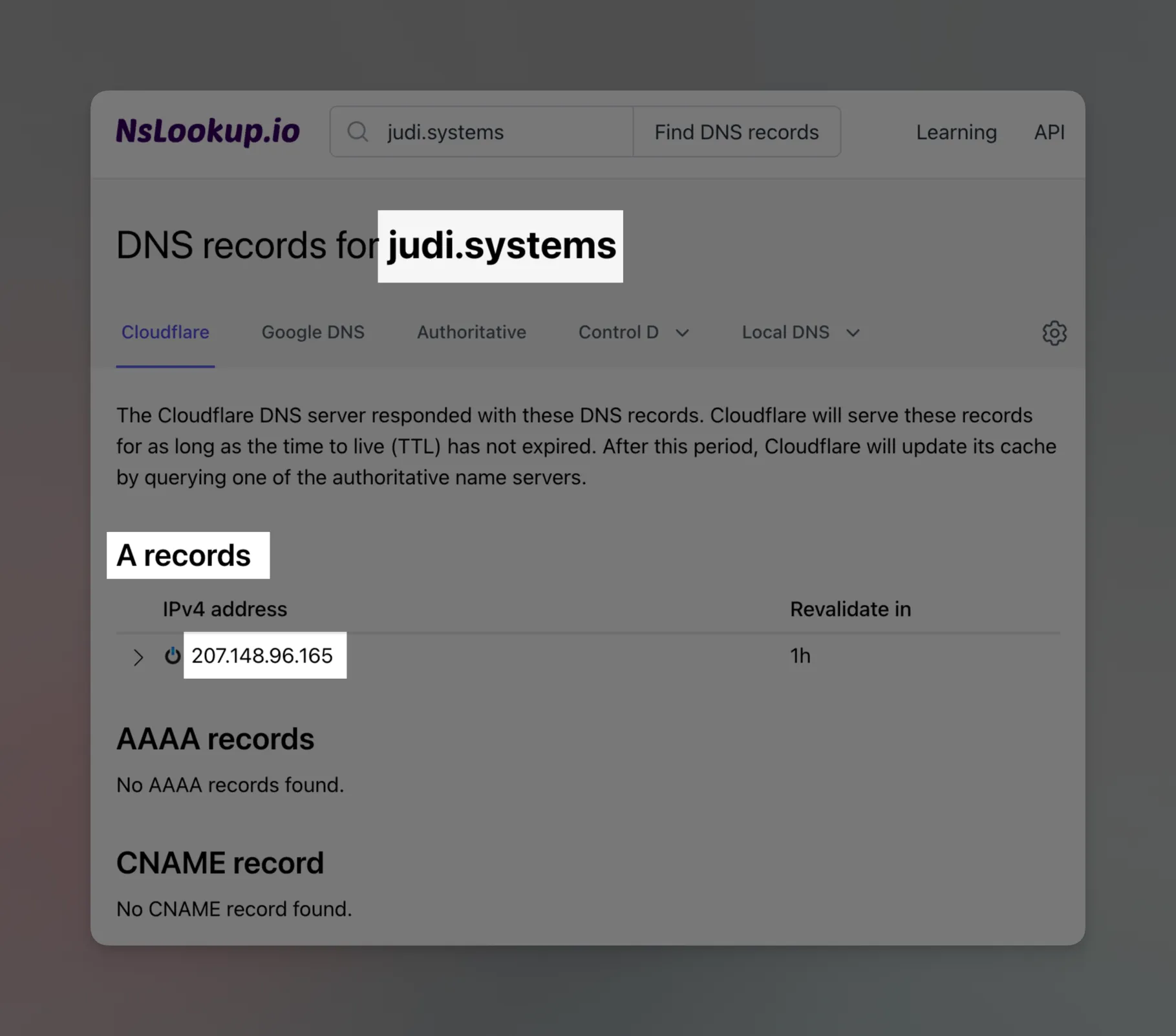Image resolution: width=1176 pixels, height=1036 pixels.
Task: Select the Cloudflare tab
Action: click(x=166, y=332)
